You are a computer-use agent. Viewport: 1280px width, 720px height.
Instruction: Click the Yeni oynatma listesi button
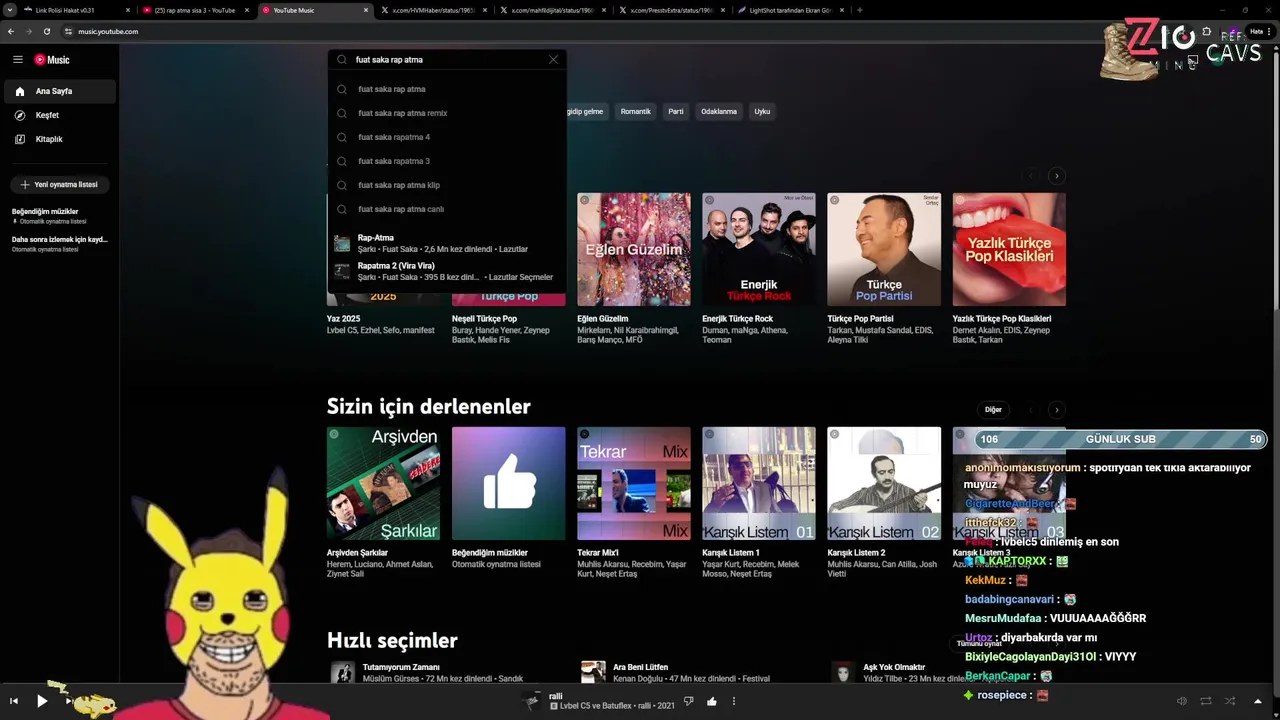[x=60, y=185]
